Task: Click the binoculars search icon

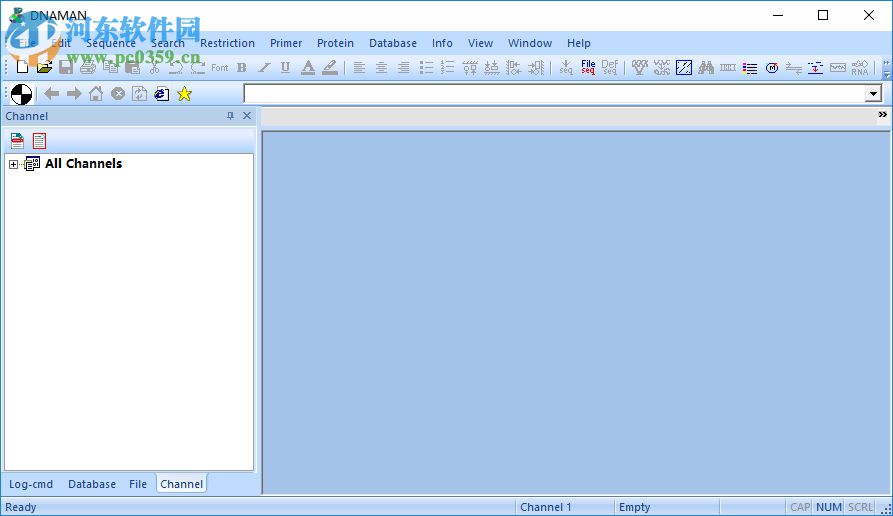Action: coord(706,67)
